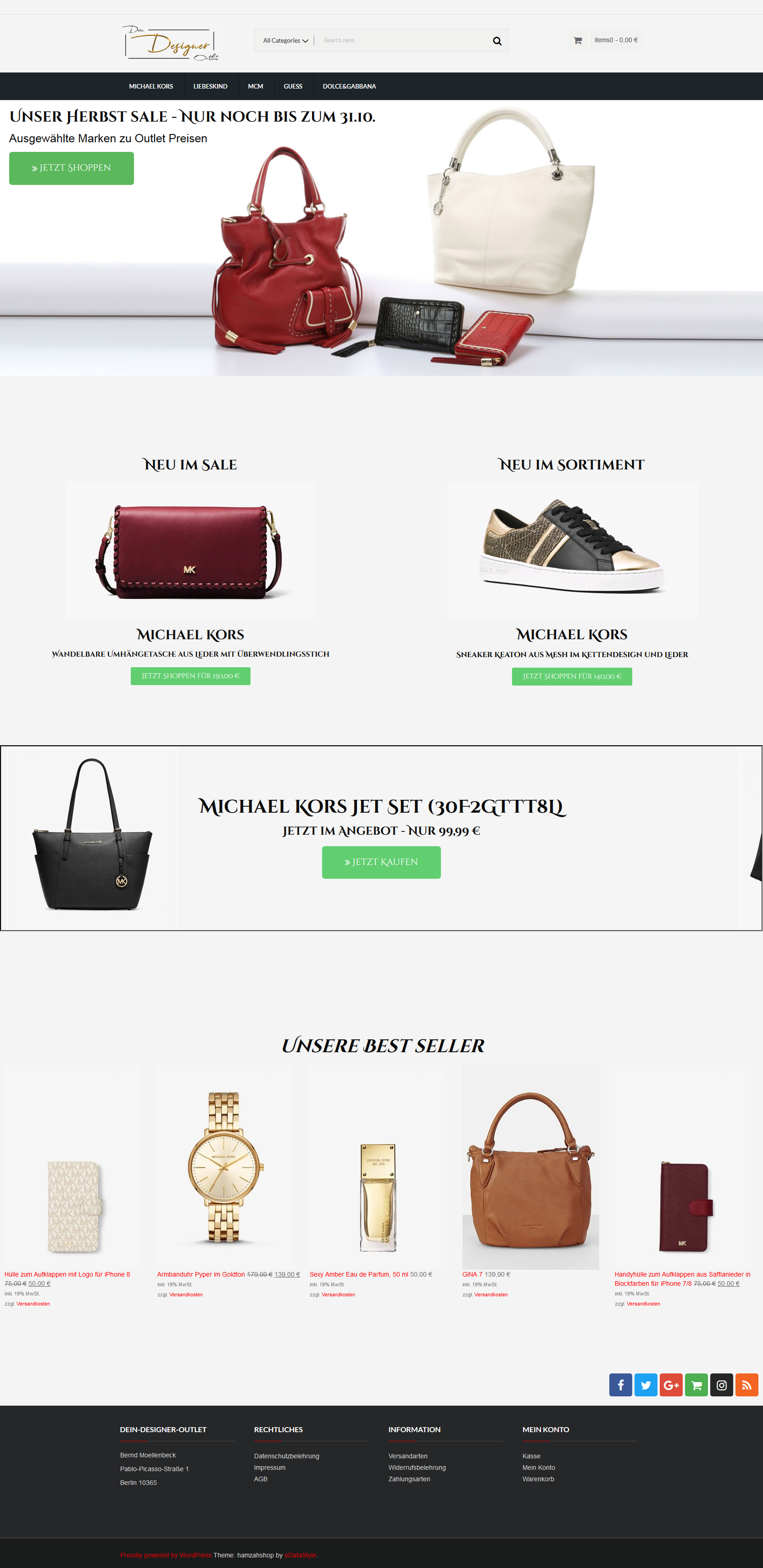Open the Facebook social icon
763x1568 pixels.
620,1385
